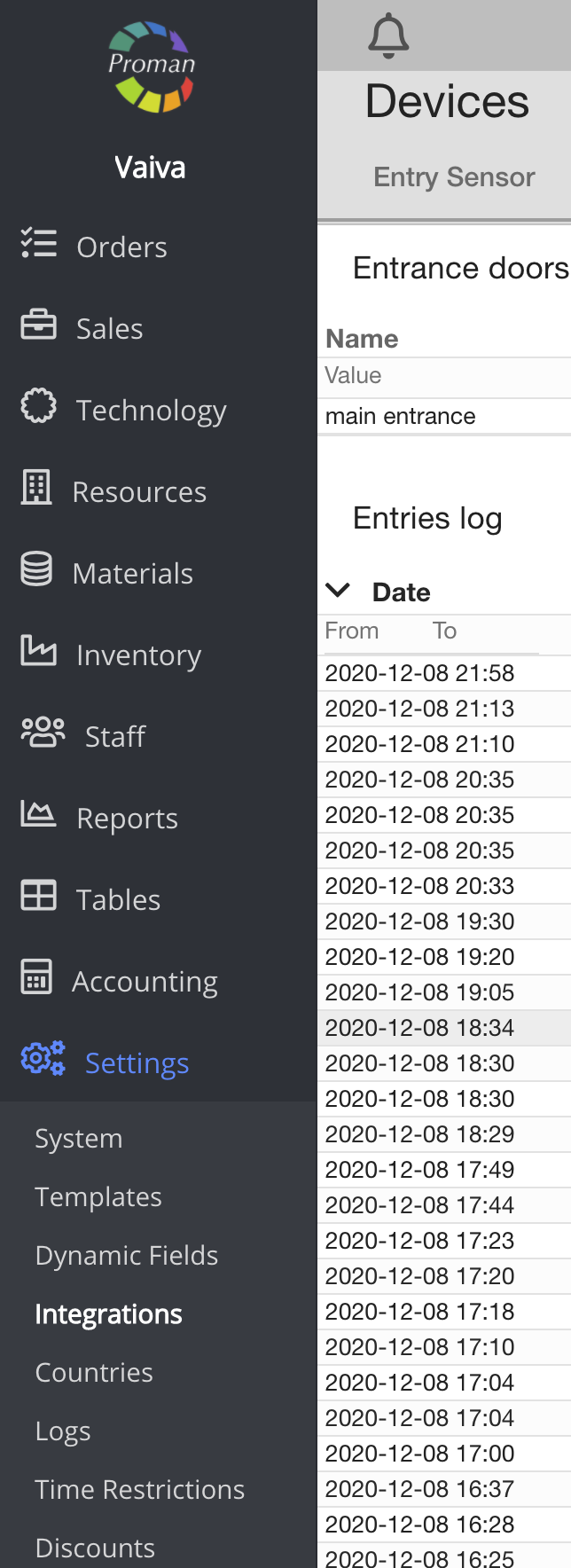Open Orders via checklist icon
571x1568 pixels.
39,244
